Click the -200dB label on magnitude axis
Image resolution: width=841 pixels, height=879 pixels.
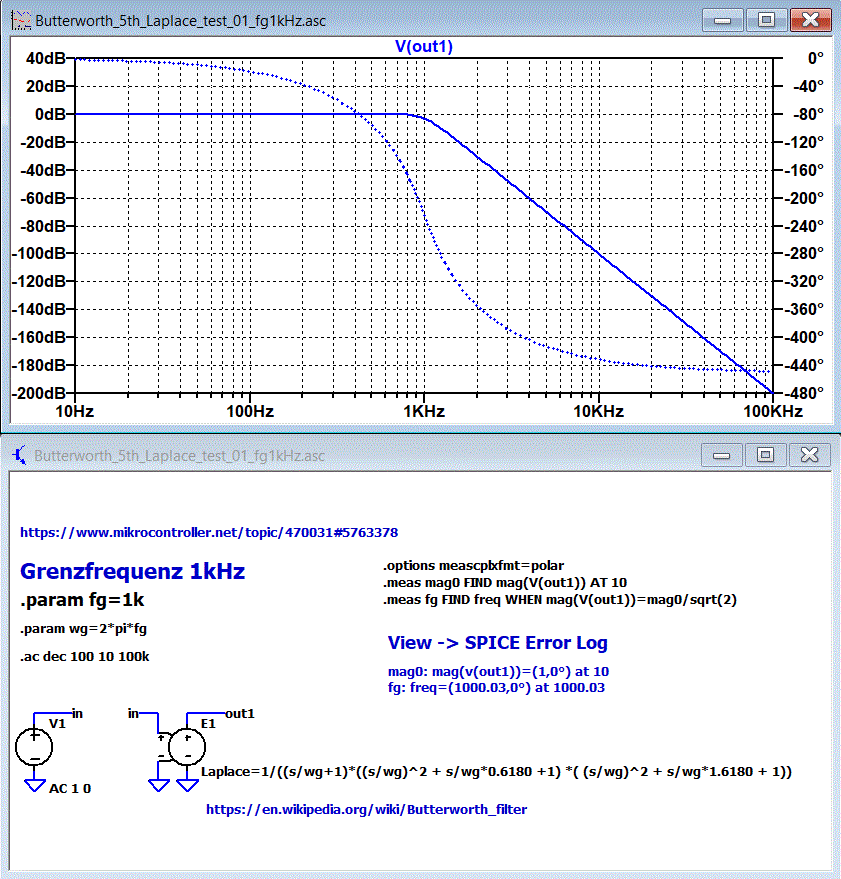point(39,393)
